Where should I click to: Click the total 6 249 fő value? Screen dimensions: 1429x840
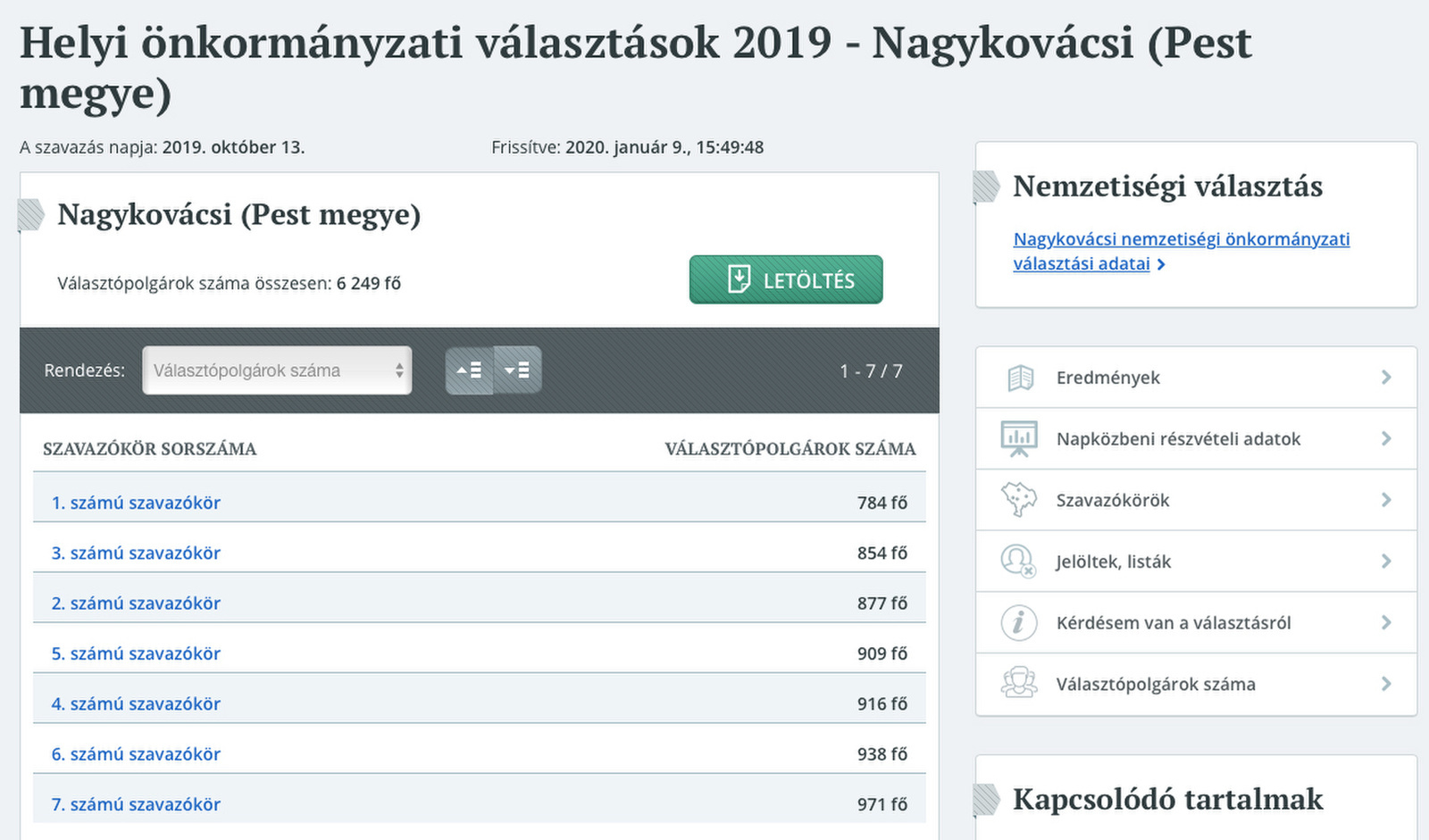click(x=369, y=284)
